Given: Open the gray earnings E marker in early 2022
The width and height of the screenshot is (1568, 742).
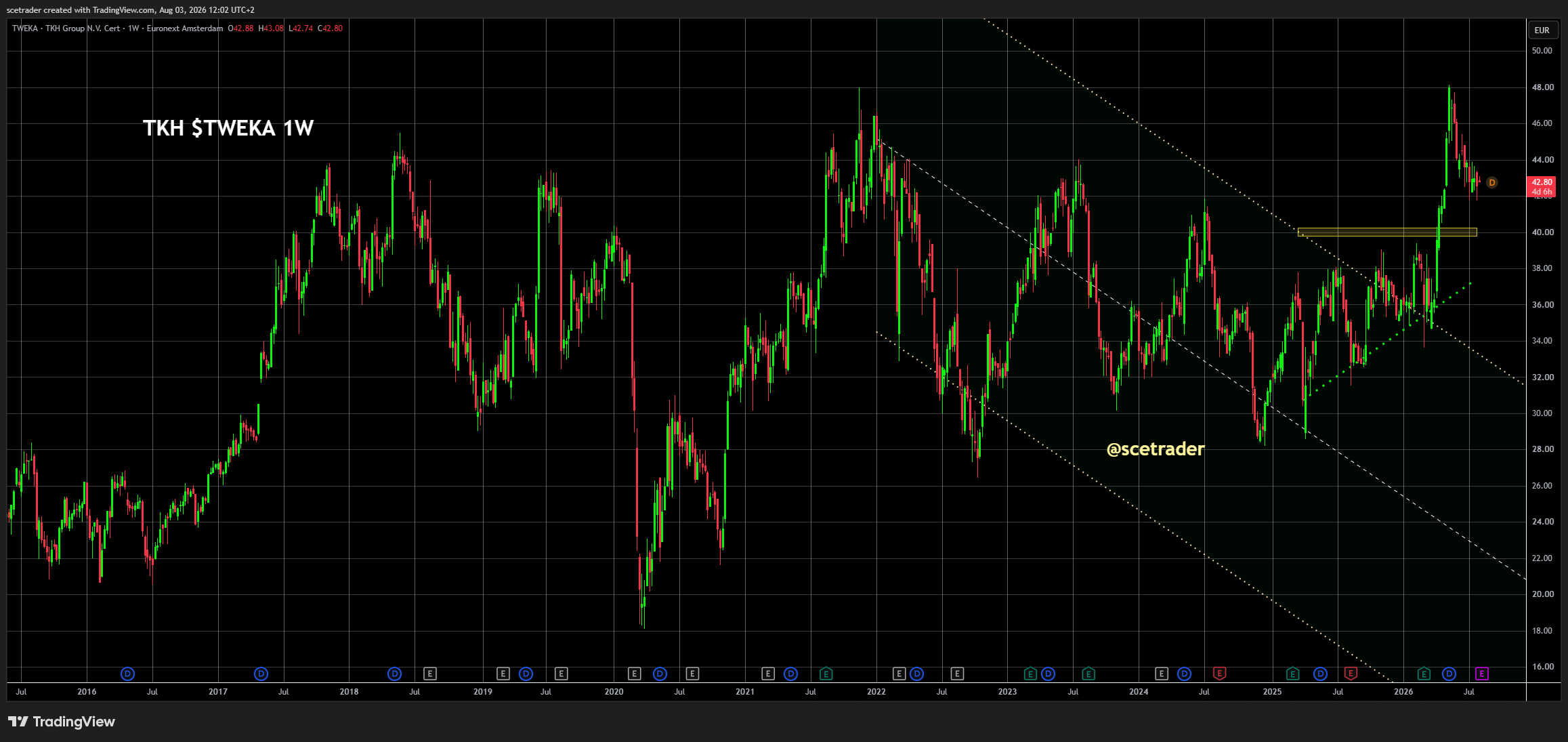Looking at the screenshot, I should pos(899,674).
